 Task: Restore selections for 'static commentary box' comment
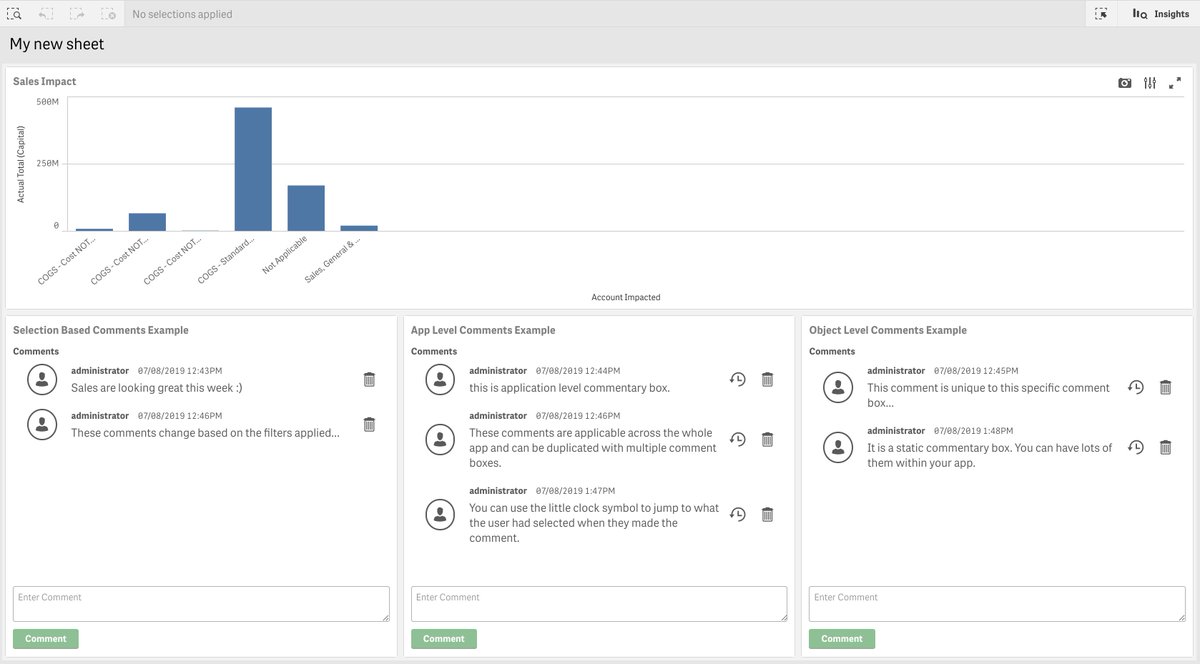tap(1135, 447)
